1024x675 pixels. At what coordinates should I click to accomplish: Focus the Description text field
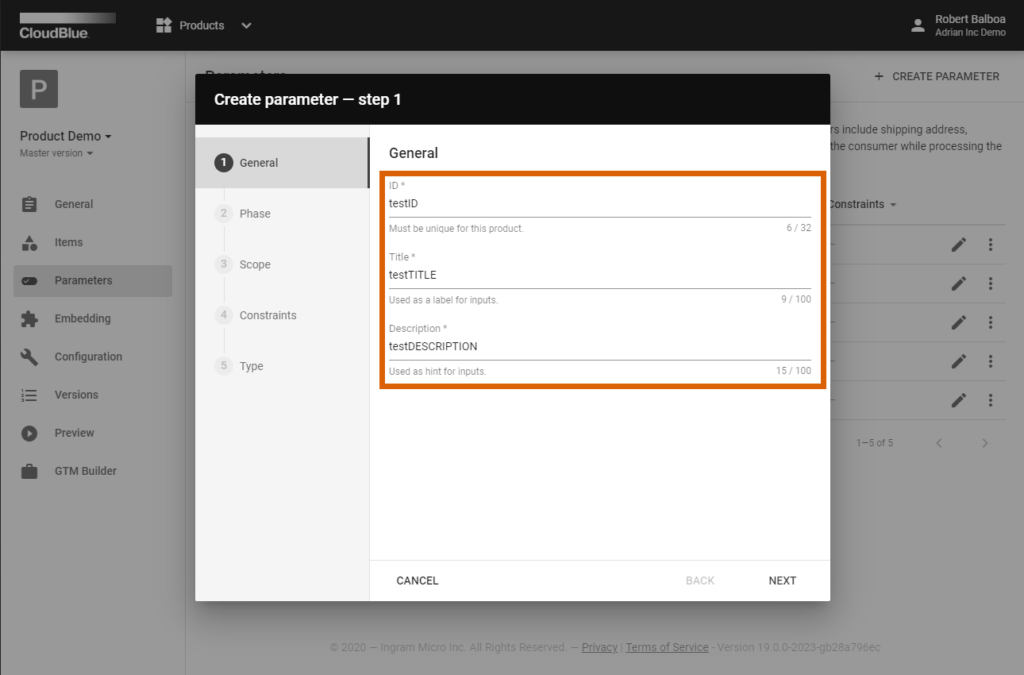(599, 347)
